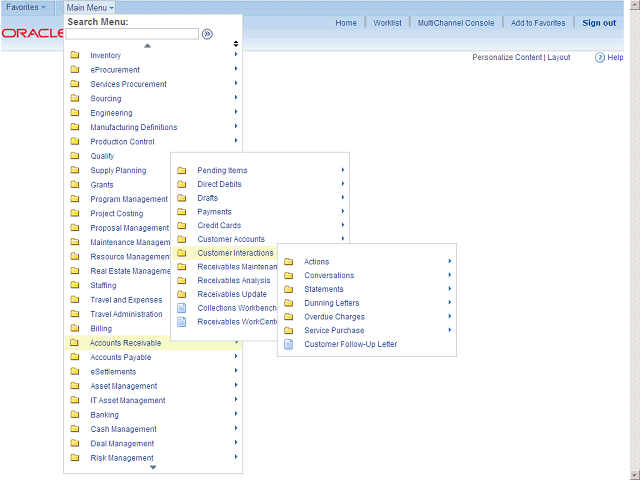Expand the Conversations submenu arrow
Screen dimensions: 640x480
[450, 275]
